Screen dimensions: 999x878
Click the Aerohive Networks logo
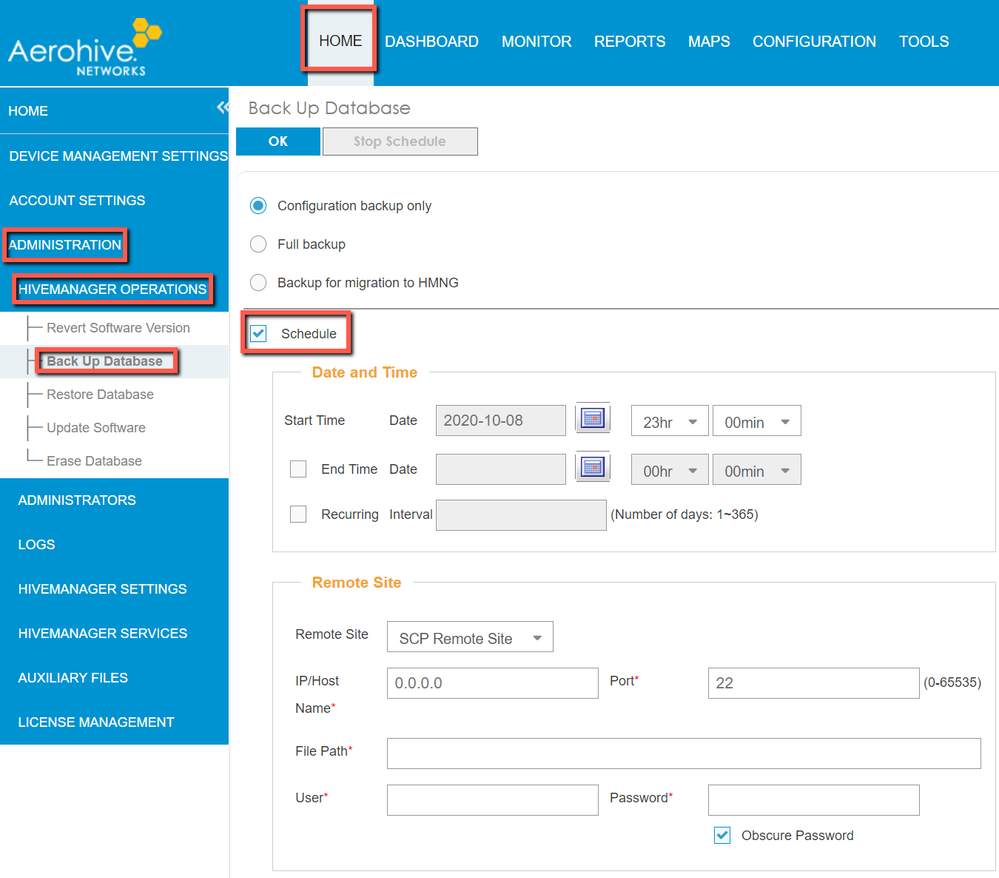[85, 48]
